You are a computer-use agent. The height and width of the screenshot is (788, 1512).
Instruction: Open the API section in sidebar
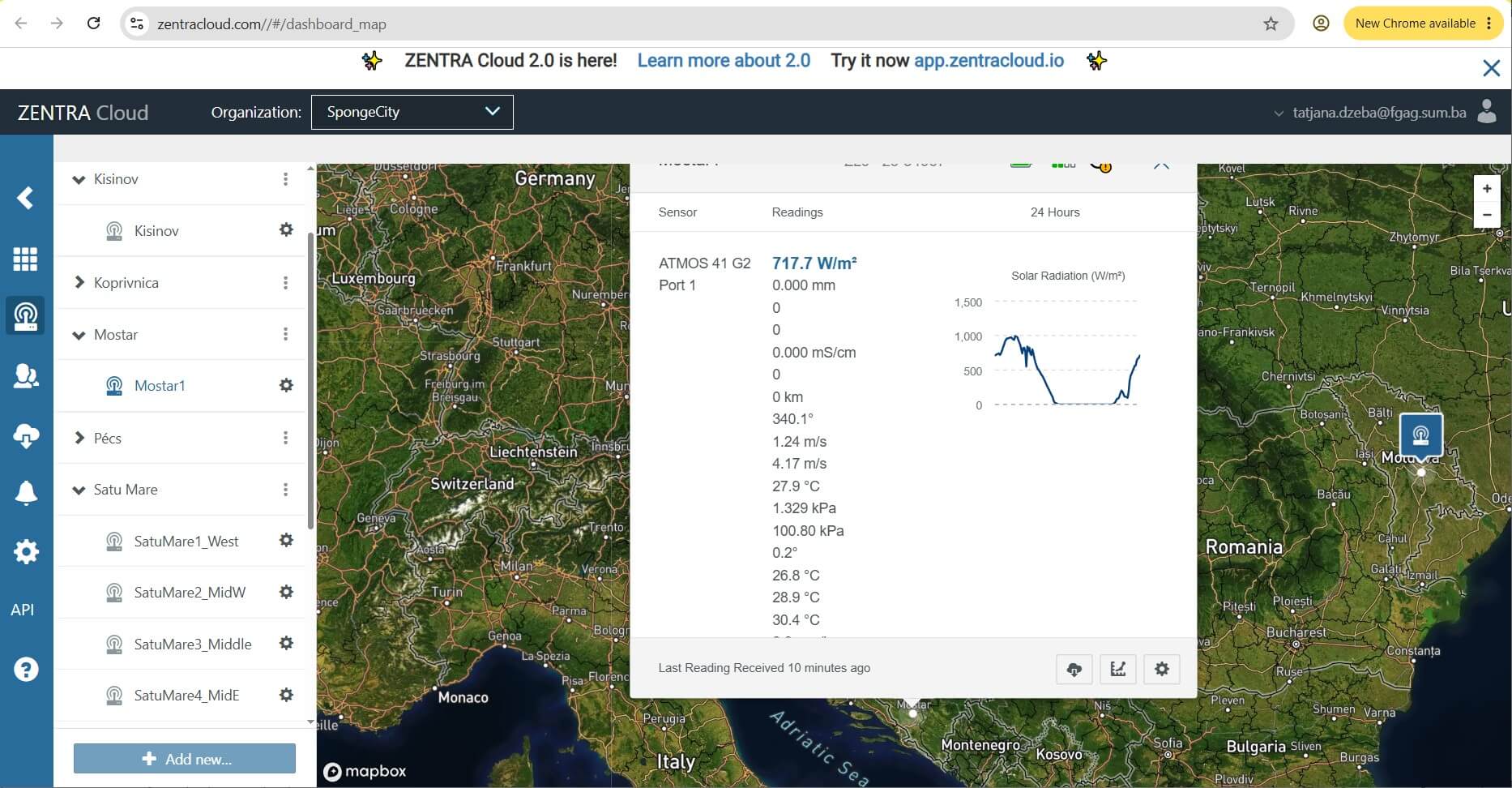click(23, 610)
